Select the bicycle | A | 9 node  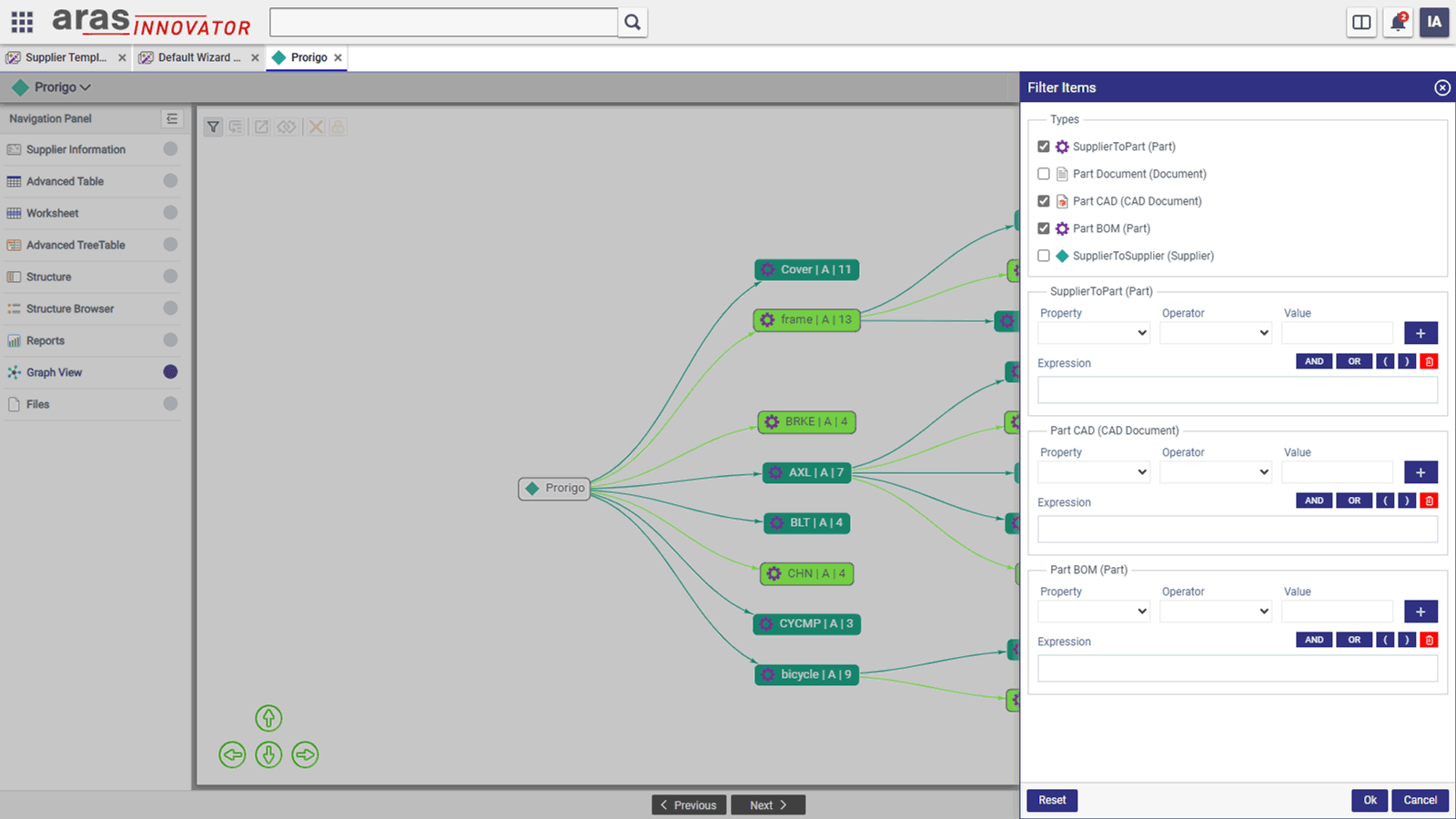tap(806, 674)
